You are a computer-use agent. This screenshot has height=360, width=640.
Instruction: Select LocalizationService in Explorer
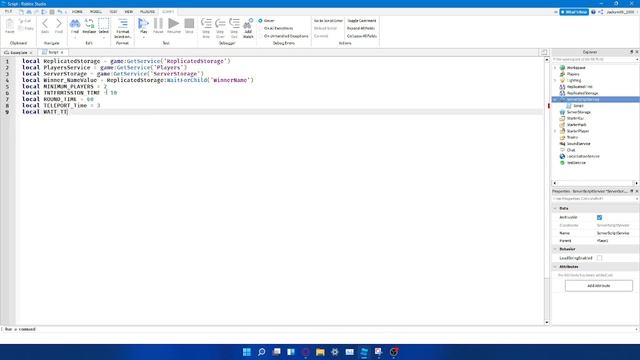(583, 156)
